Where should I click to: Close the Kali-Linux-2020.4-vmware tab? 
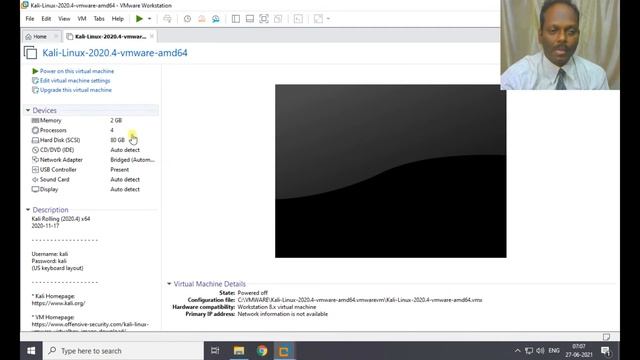152,36
